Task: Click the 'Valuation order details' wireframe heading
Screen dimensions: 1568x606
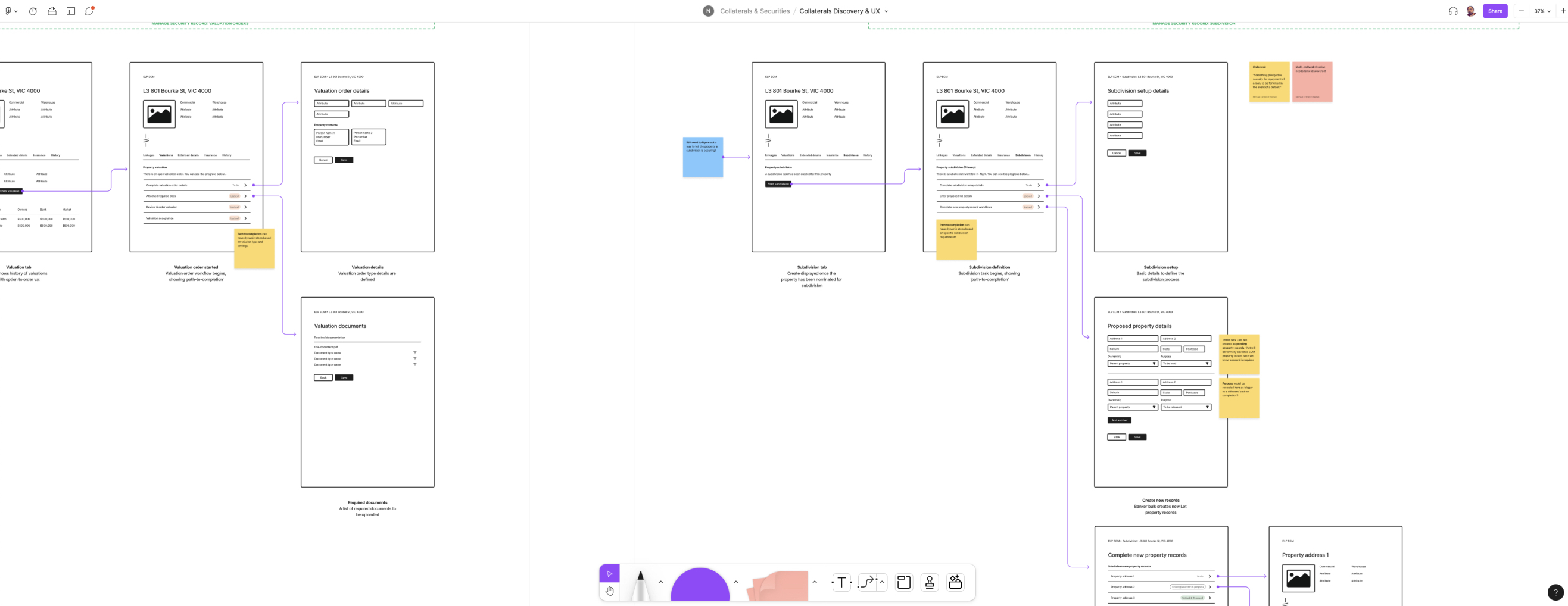Action: coord(341,90)
